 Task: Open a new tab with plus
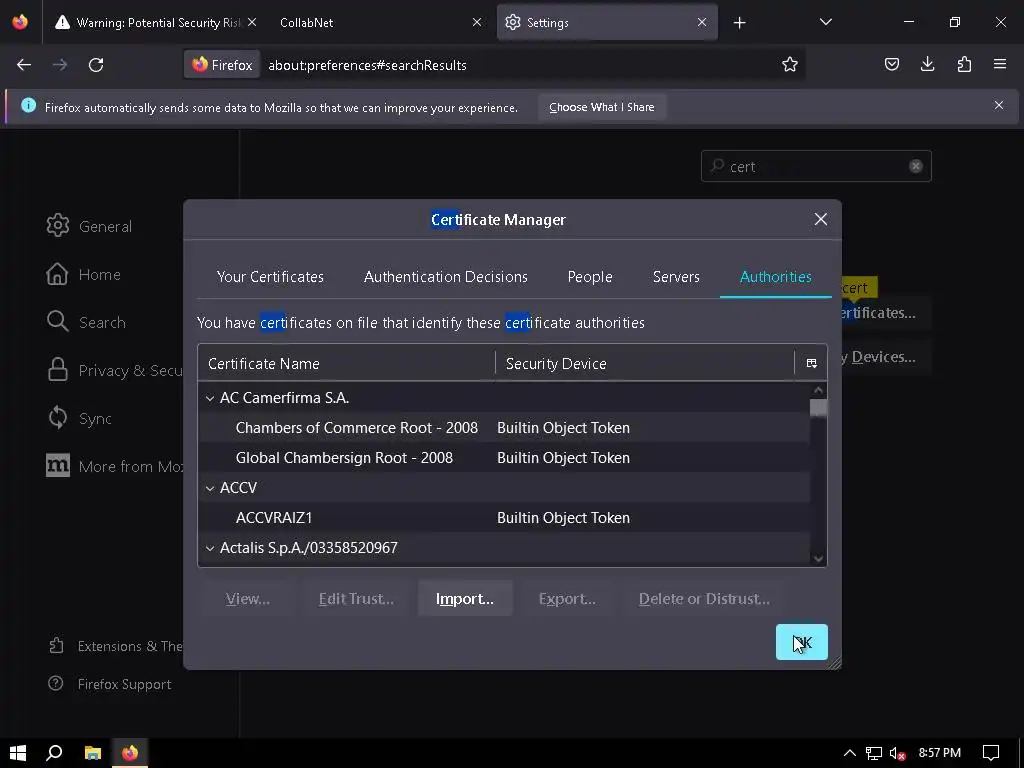pos(739,23)
